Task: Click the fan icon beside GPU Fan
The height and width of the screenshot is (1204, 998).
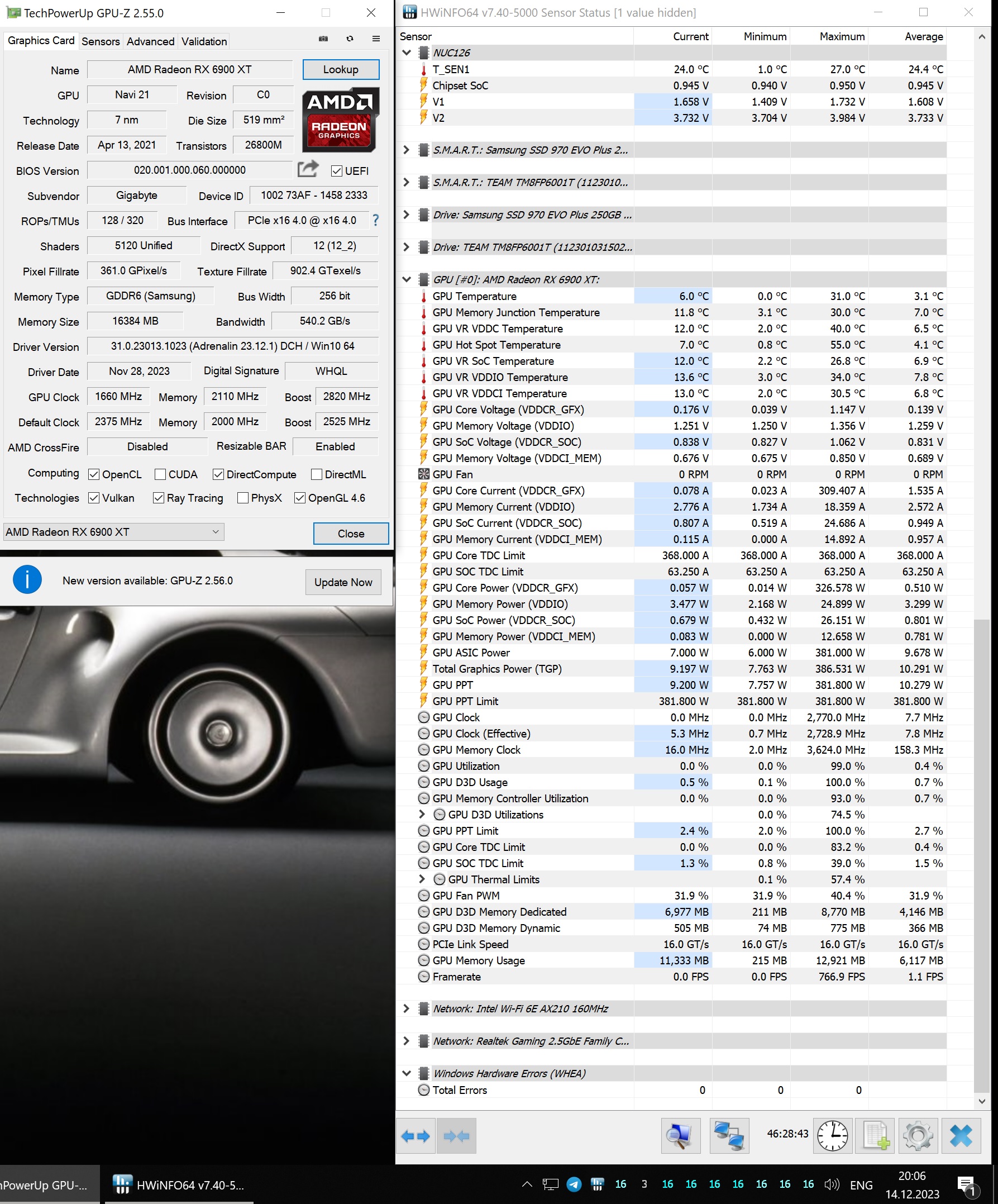Action: coord(424,474)
